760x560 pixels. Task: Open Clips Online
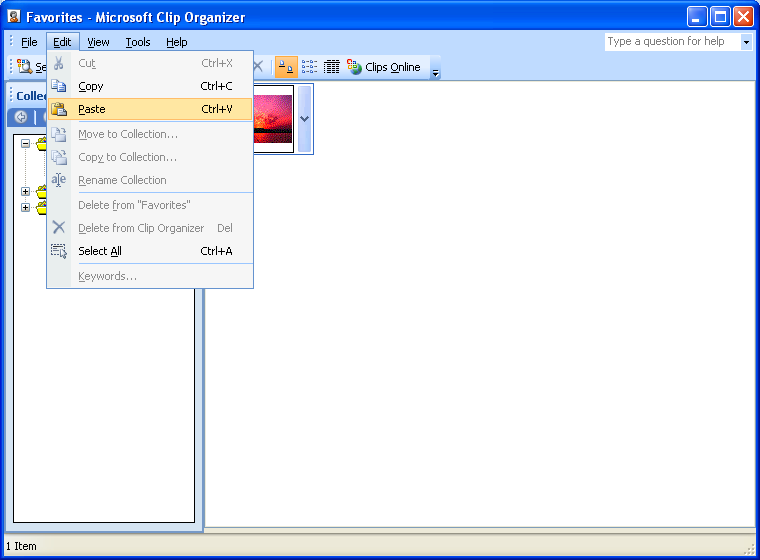pyautogui.click(x=384, y=67)
